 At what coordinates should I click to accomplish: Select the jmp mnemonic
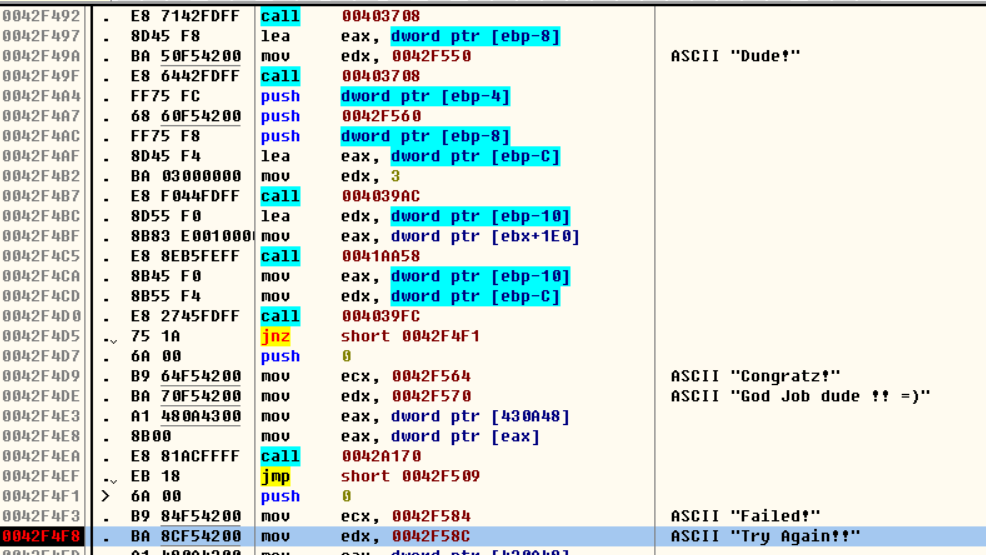(x=275, y=476)
